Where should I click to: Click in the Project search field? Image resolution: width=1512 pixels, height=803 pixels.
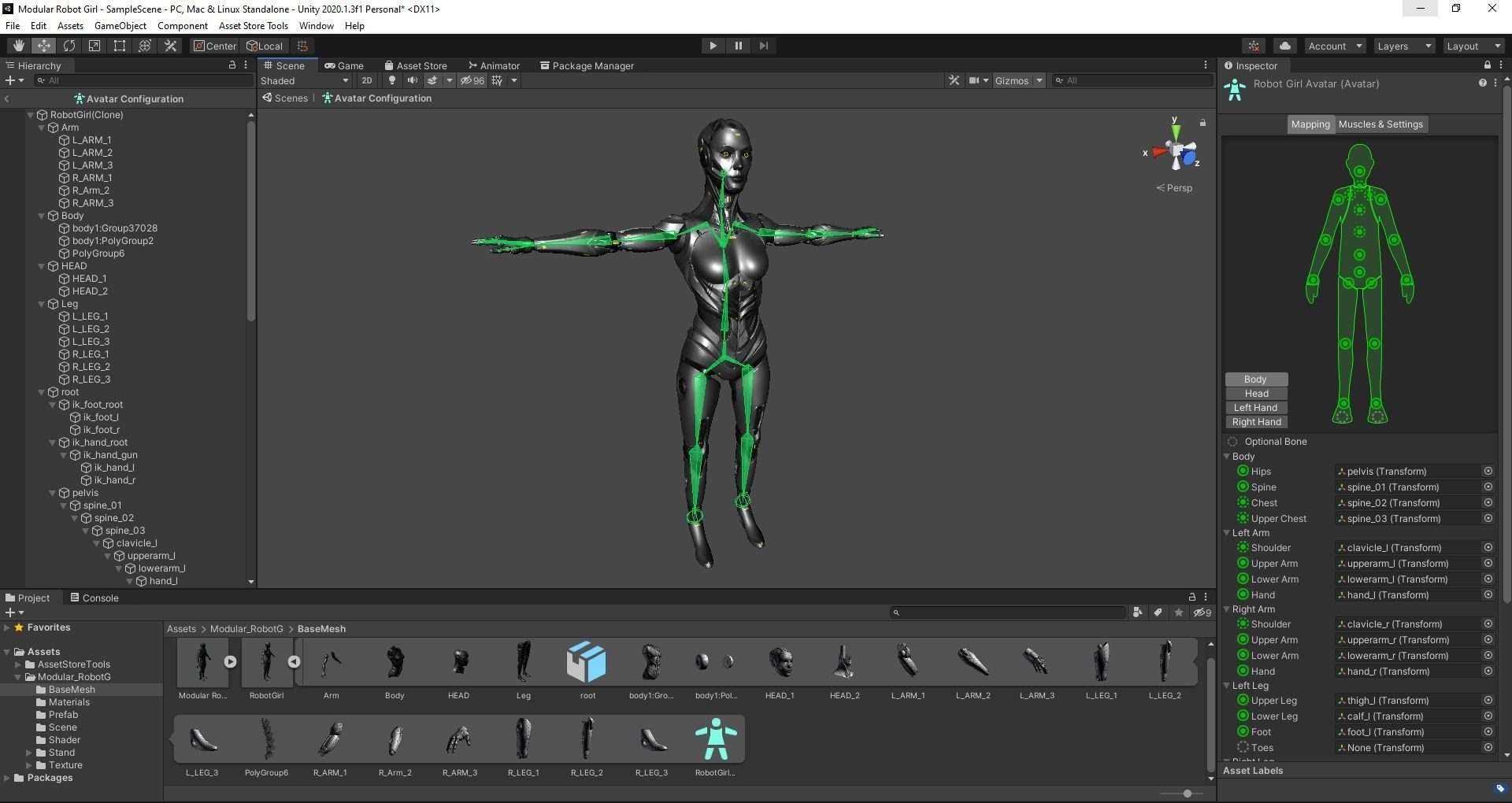click(x=1009, y=612)
